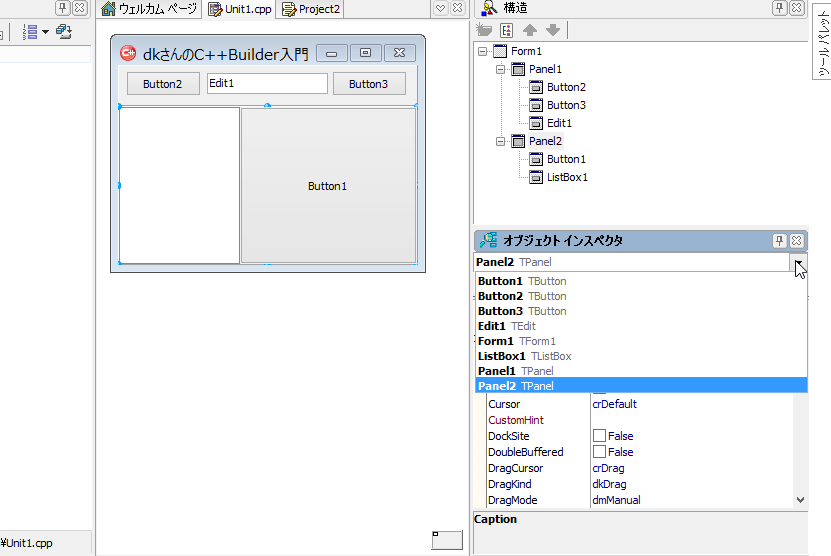Click Button2 on the form designer
The image size is (831, 556).
[162, 84]
